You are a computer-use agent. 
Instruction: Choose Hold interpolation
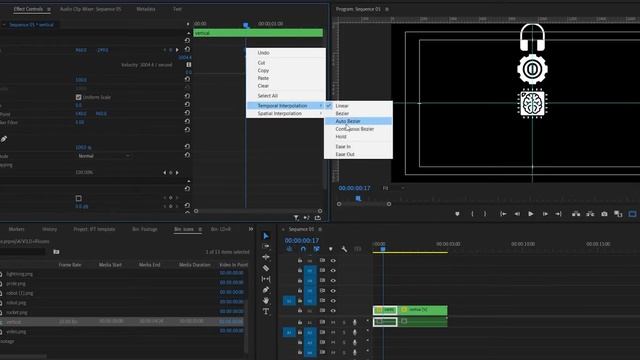(x=358, y=137)
